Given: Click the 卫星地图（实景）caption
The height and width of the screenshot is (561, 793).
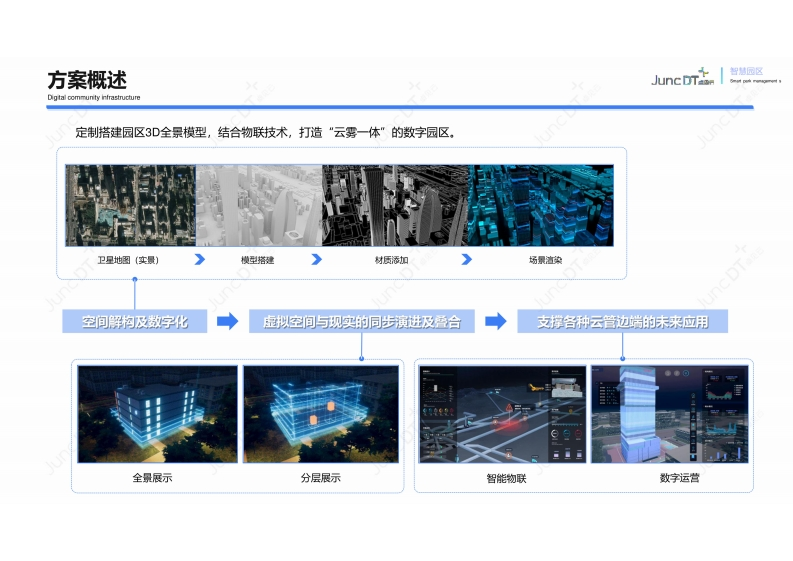Looking at the screenshot, I should pyautogui.click(x=128, y=260).
